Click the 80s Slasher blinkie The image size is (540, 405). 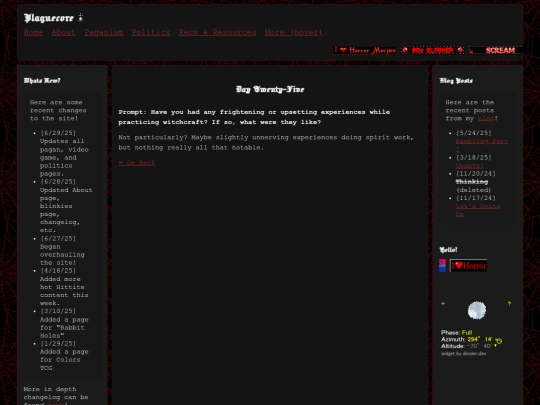(x=432, y=50)
